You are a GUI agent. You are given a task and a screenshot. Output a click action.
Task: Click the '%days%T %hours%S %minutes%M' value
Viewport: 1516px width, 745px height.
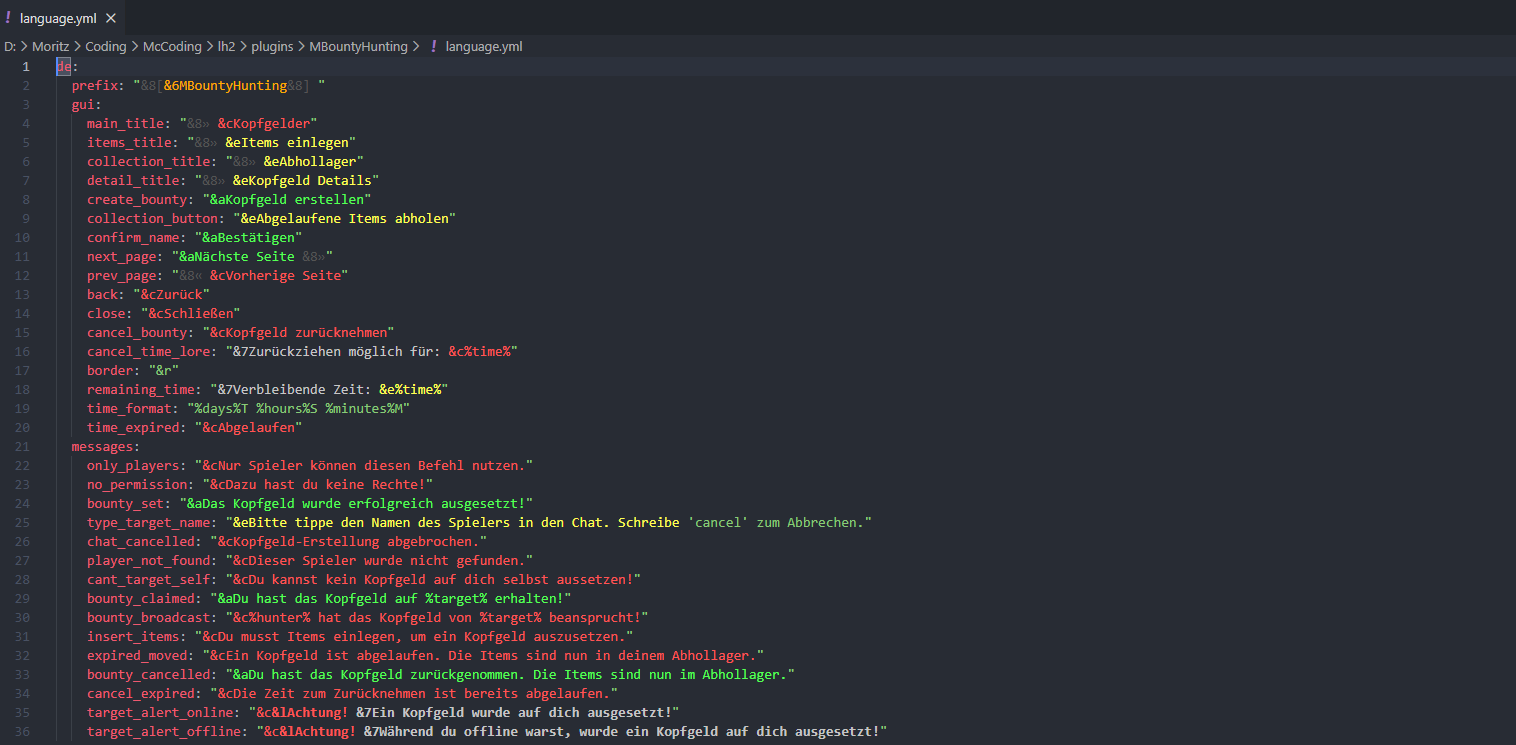299,408
